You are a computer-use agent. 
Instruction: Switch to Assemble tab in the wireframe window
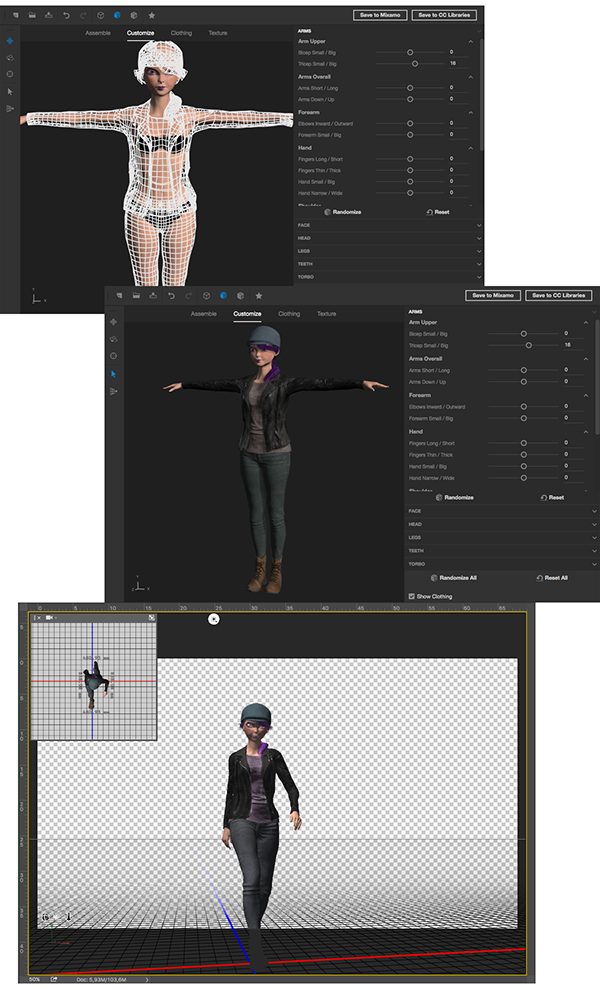point(98,33)
